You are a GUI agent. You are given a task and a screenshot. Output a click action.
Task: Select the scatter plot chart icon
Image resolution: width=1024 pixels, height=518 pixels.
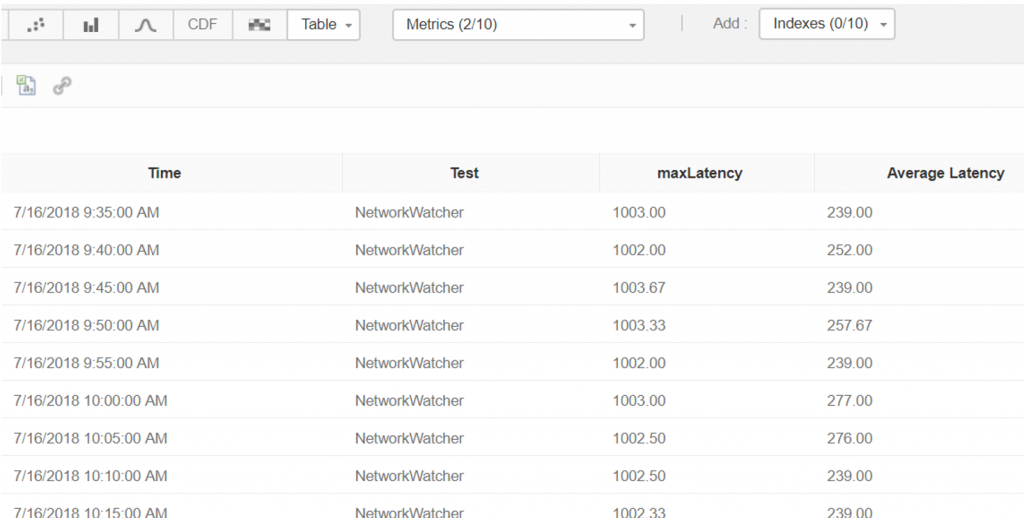pos(36,25)
